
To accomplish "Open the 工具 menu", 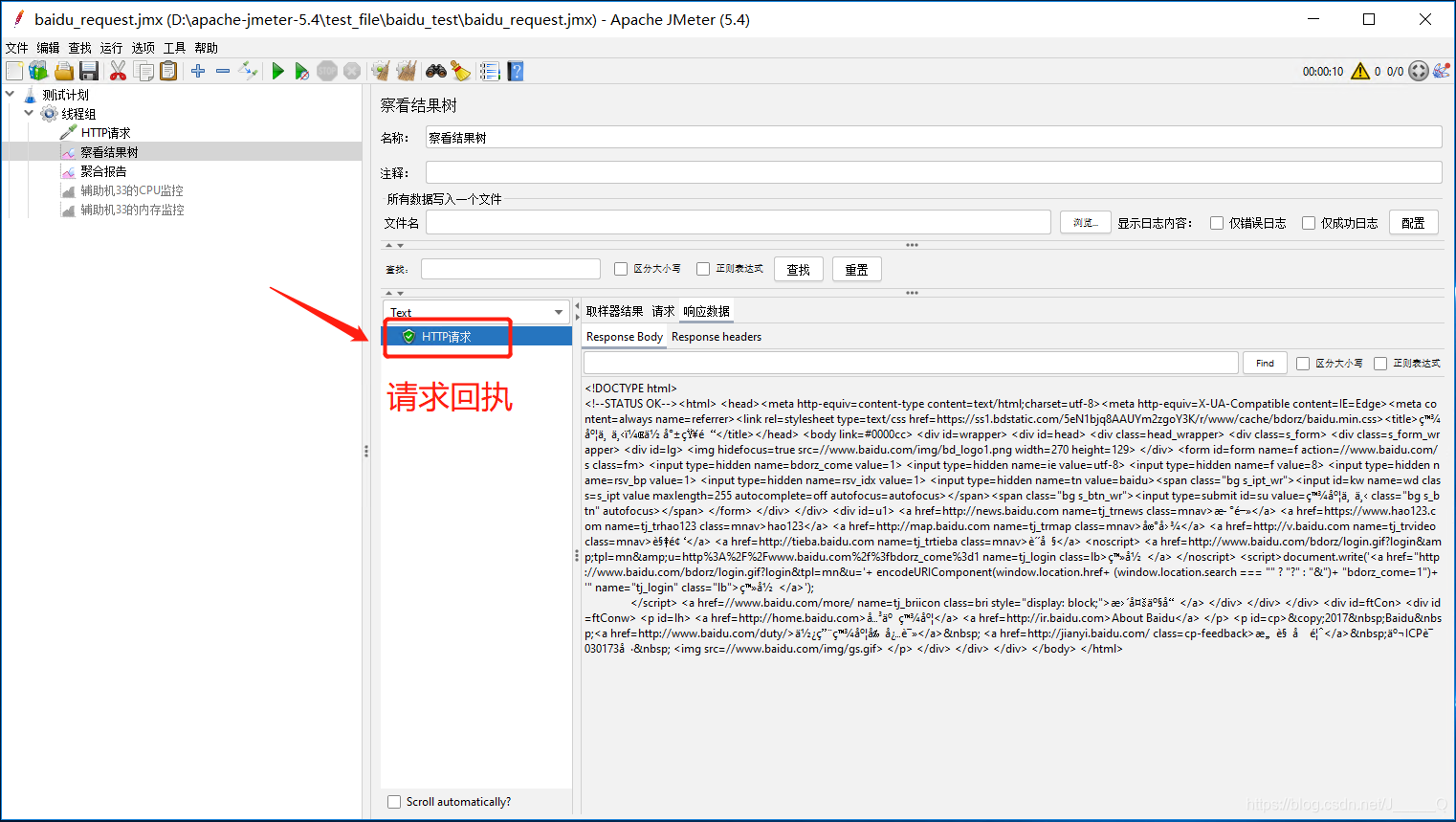I will (174, 48).
